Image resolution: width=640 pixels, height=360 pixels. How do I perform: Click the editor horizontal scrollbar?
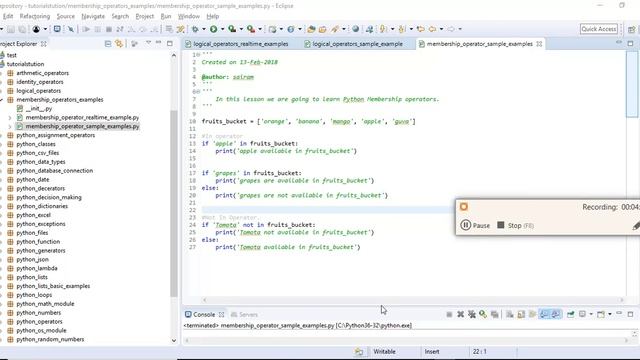click(413, 300)
